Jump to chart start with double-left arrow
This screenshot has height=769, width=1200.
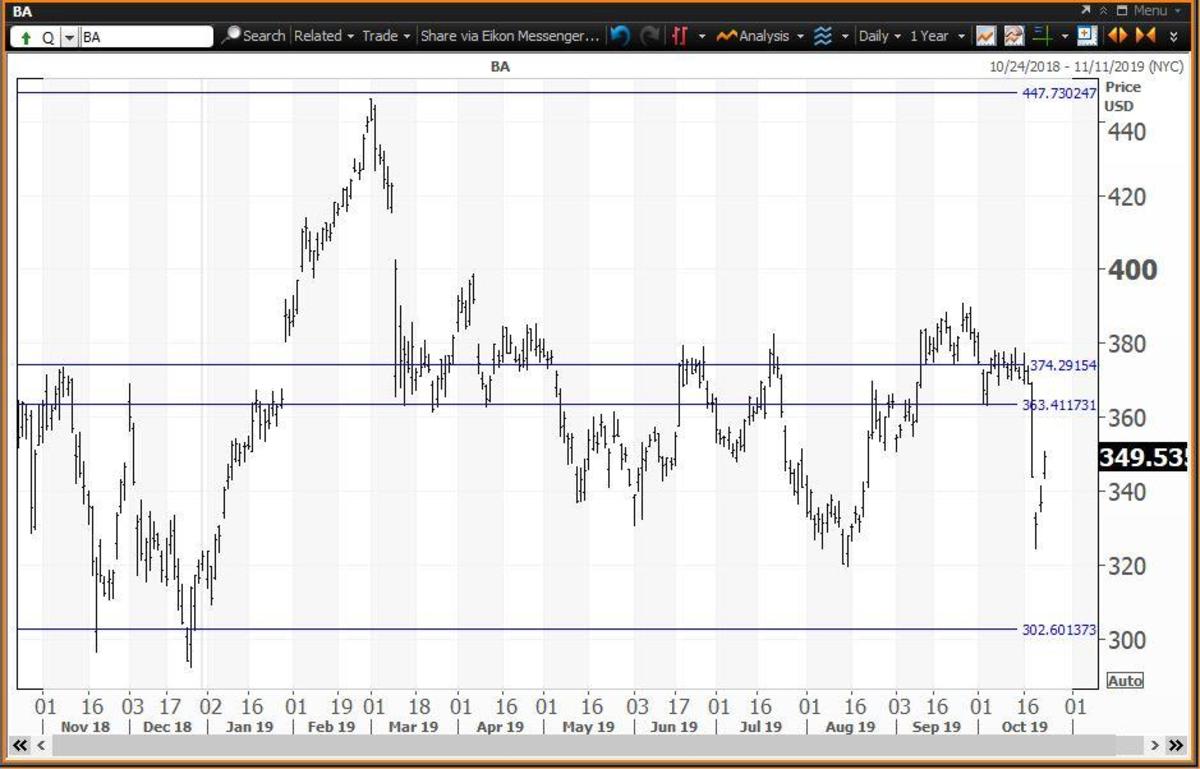tap(18, 746)
